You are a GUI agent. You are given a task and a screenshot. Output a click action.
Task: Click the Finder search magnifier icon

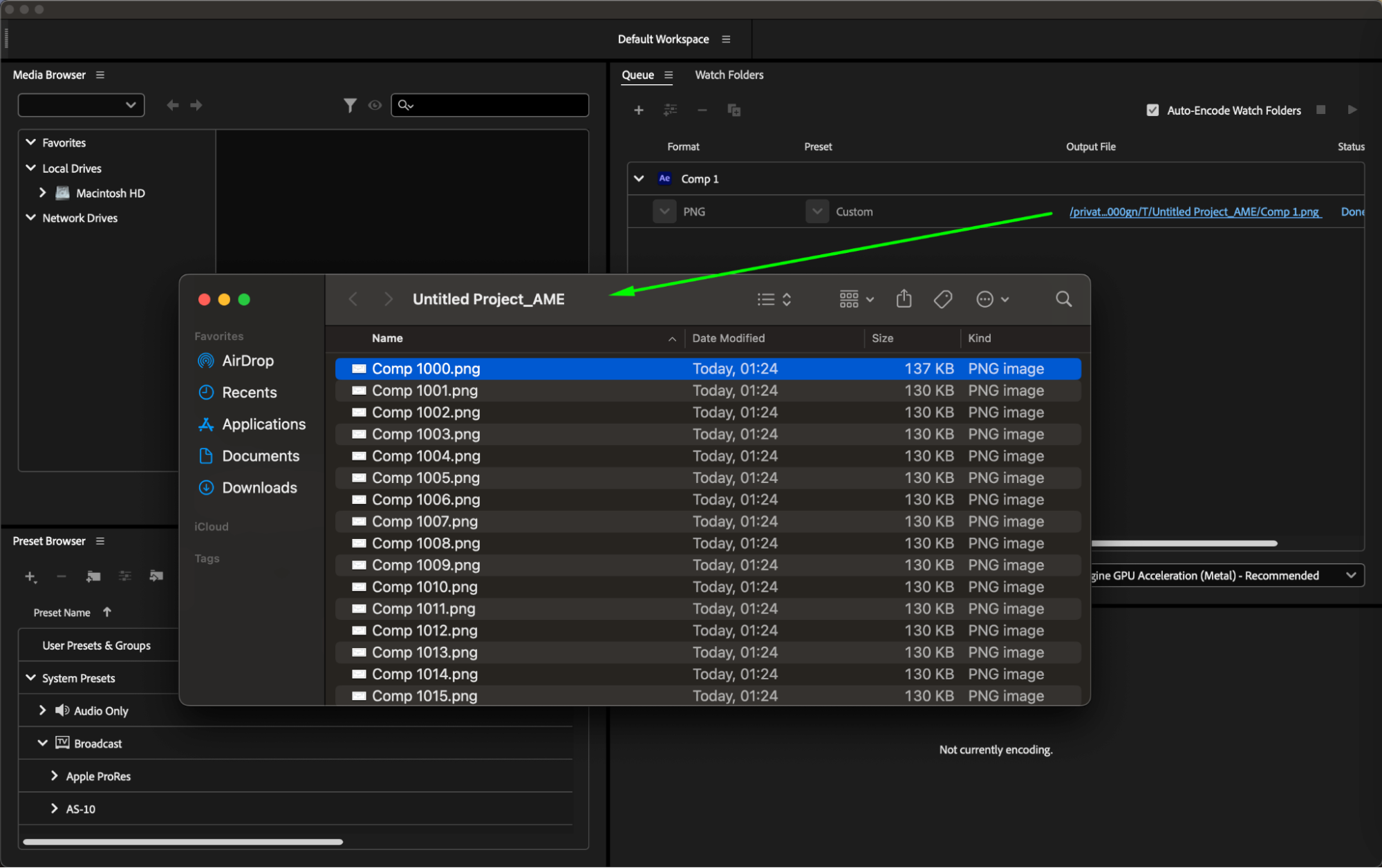1063,299
